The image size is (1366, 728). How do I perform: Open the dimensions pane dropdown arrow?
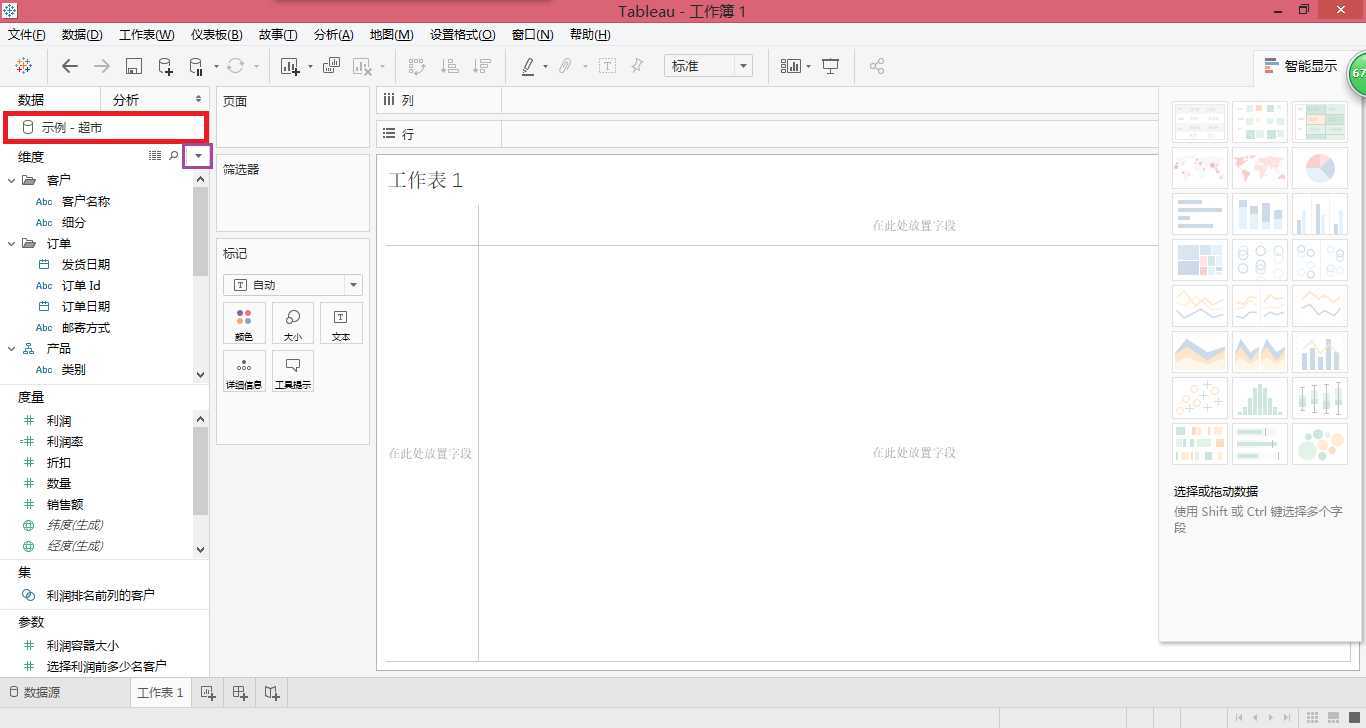[198, 156]
